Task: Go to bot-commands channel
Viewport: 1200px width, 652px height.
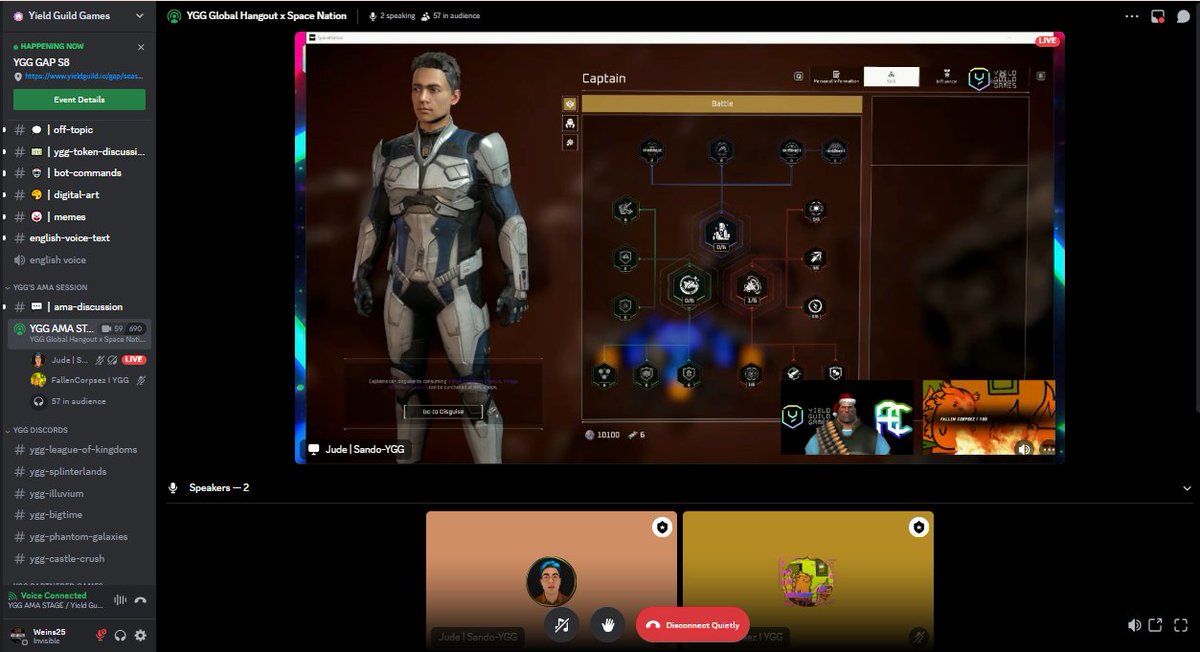Action: tap(78, 173)
